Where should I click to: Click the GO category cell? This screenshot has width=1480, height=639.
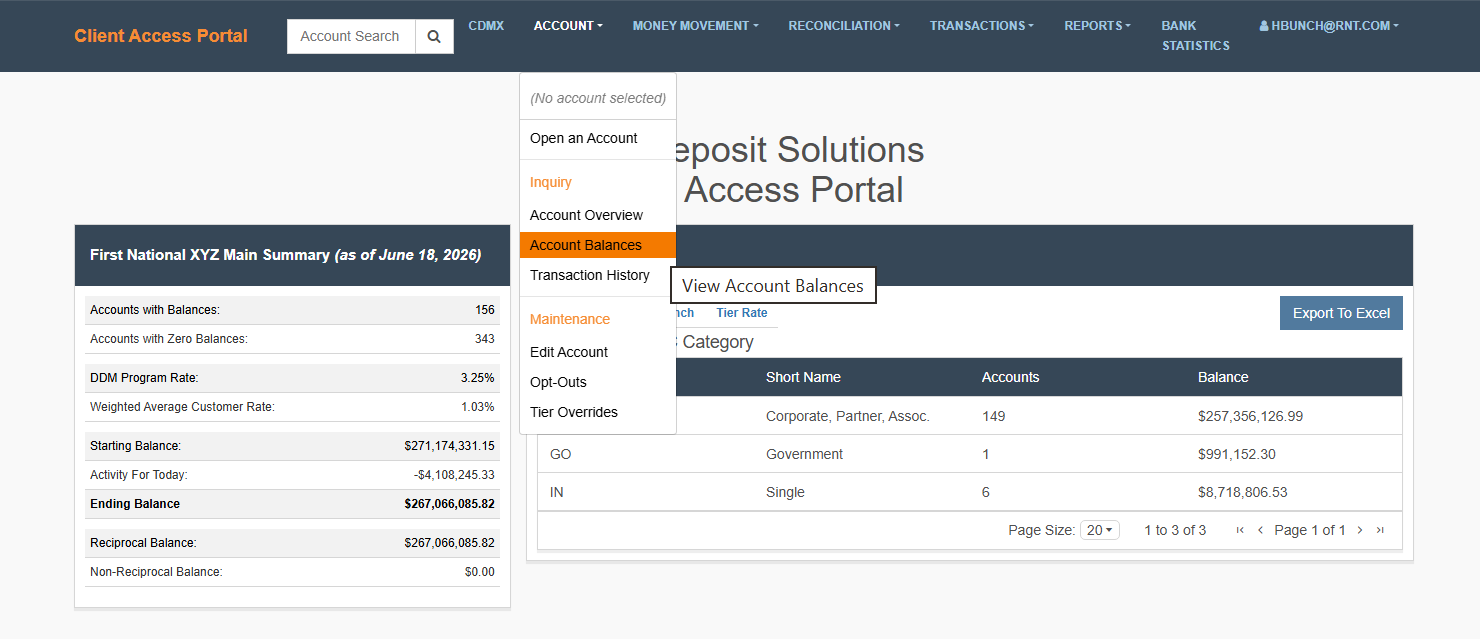coord(561,454)
